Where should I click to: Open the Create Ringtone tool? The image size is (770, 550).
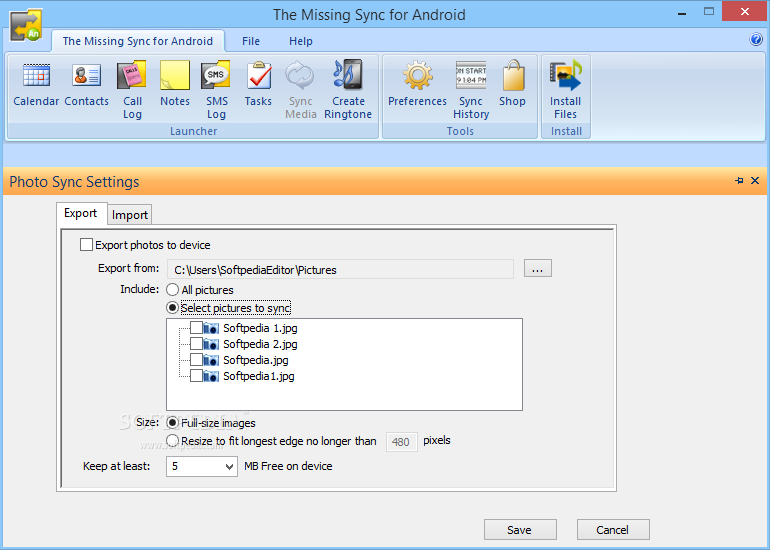click(348, 90)
